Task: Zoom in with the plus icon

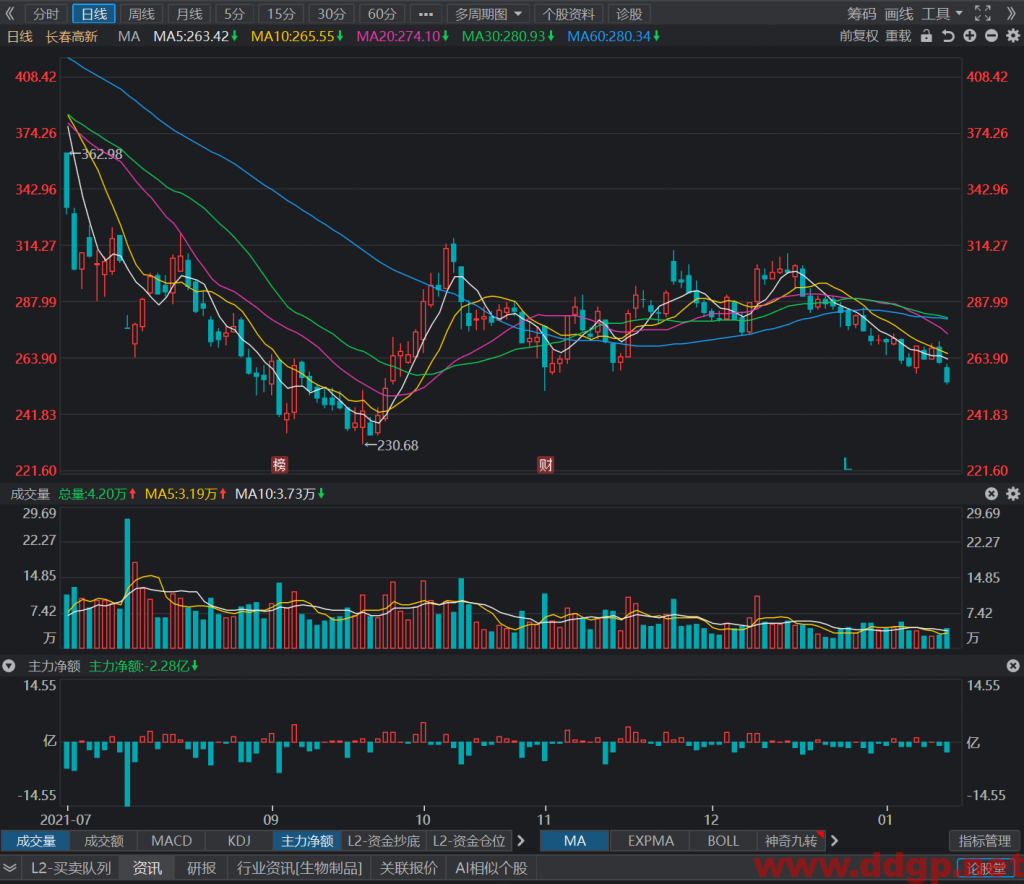Action: click(x=970, y=36)
